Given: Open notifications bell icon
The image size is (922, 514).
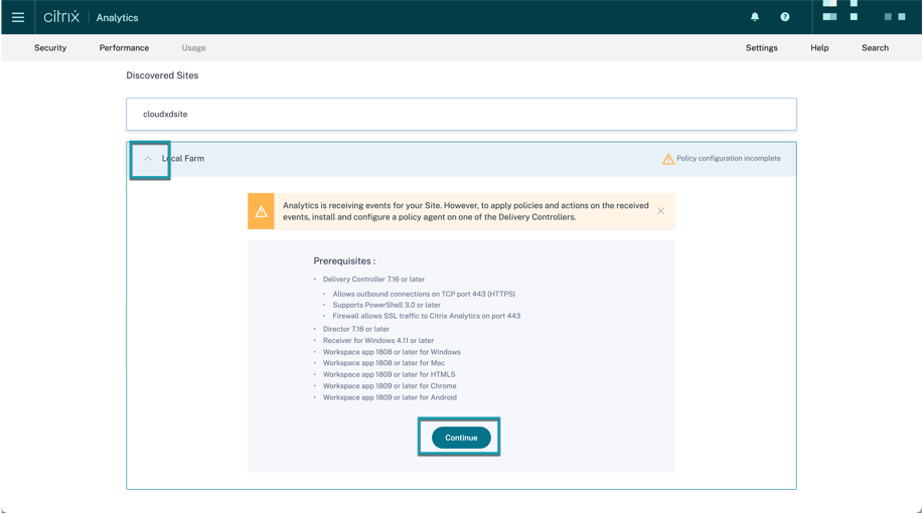Looking at the screenshot, I should click(x=754, y=17).
